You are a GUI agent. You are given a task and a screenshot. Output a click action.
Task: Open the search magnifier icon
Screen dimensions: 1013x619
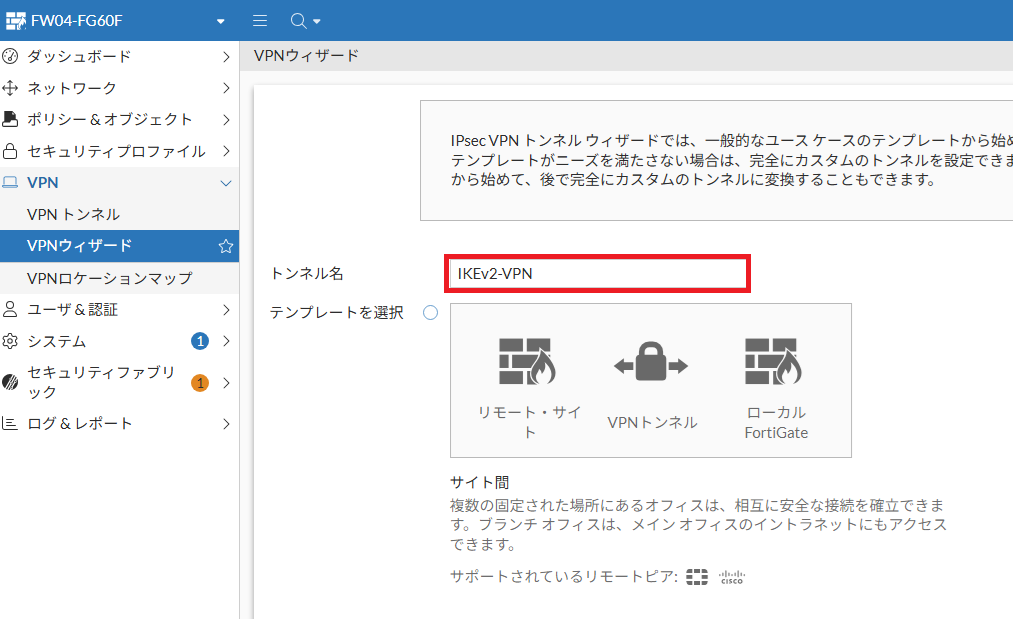[x=298, y=21]
